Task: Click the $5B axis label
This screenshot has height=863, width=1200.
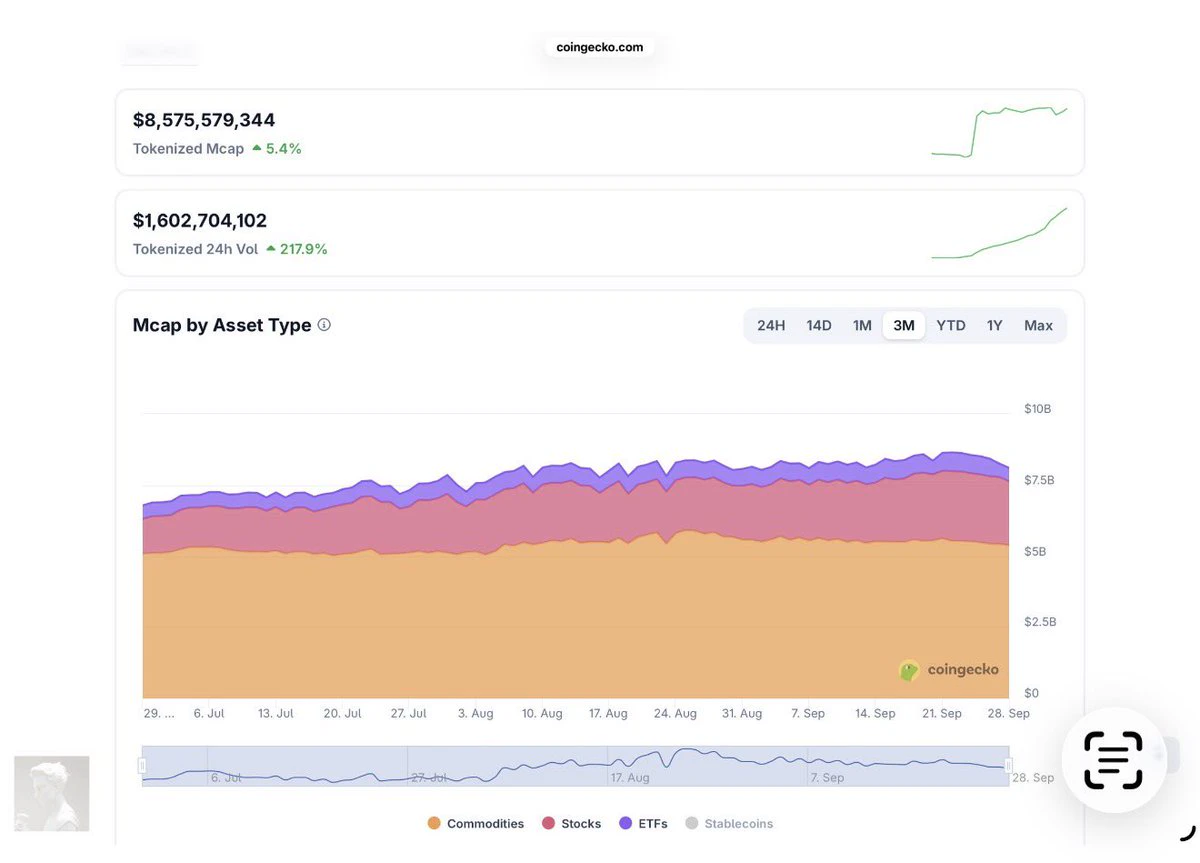Action: (1035, 551)
